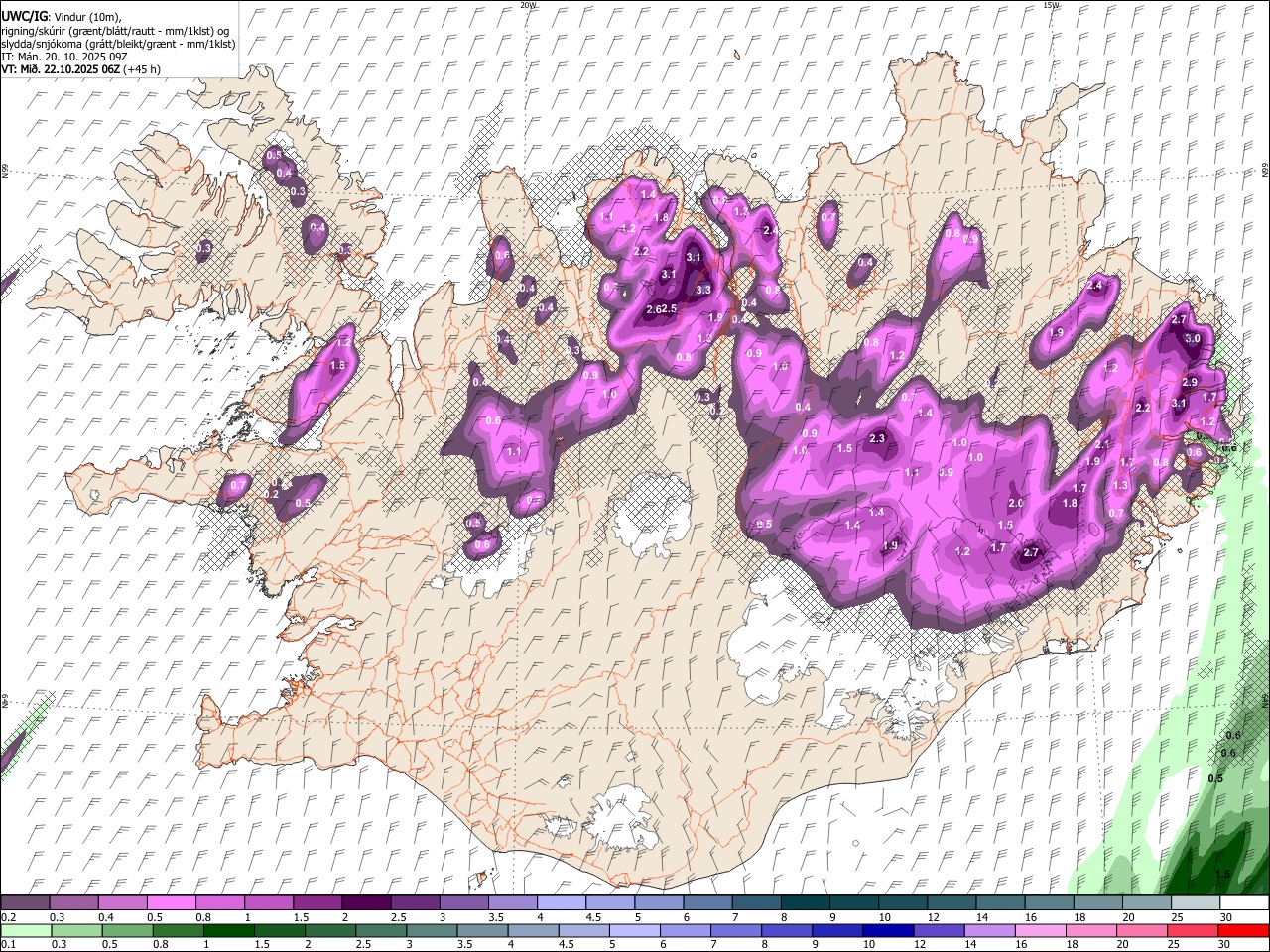Select dark teal upper swatch starting at 8
Image resolution: width=1270 pixels, height=952 pixels.
[805, 903]
